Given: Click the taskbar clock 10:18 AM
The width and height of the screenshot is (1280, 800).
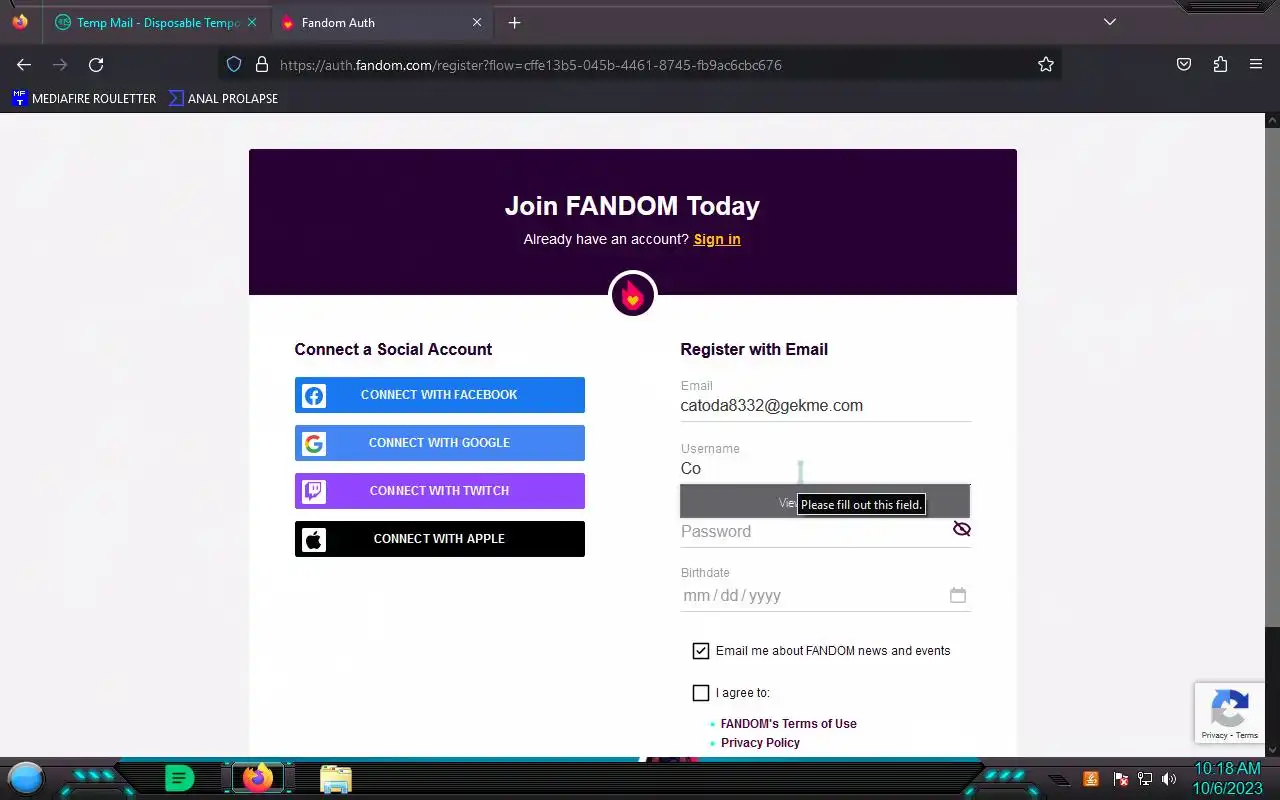Looking at the screenshot, I should point(1227,769).
